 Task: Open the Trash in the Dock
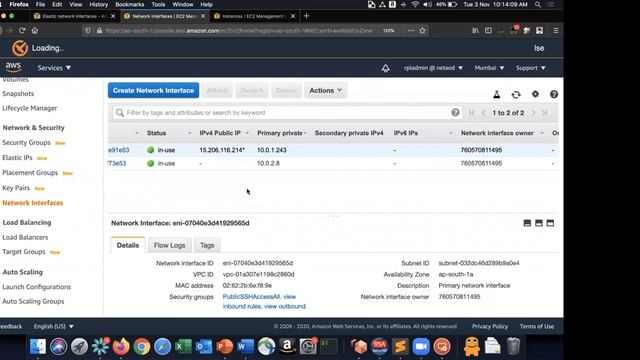tap(513, 347)
